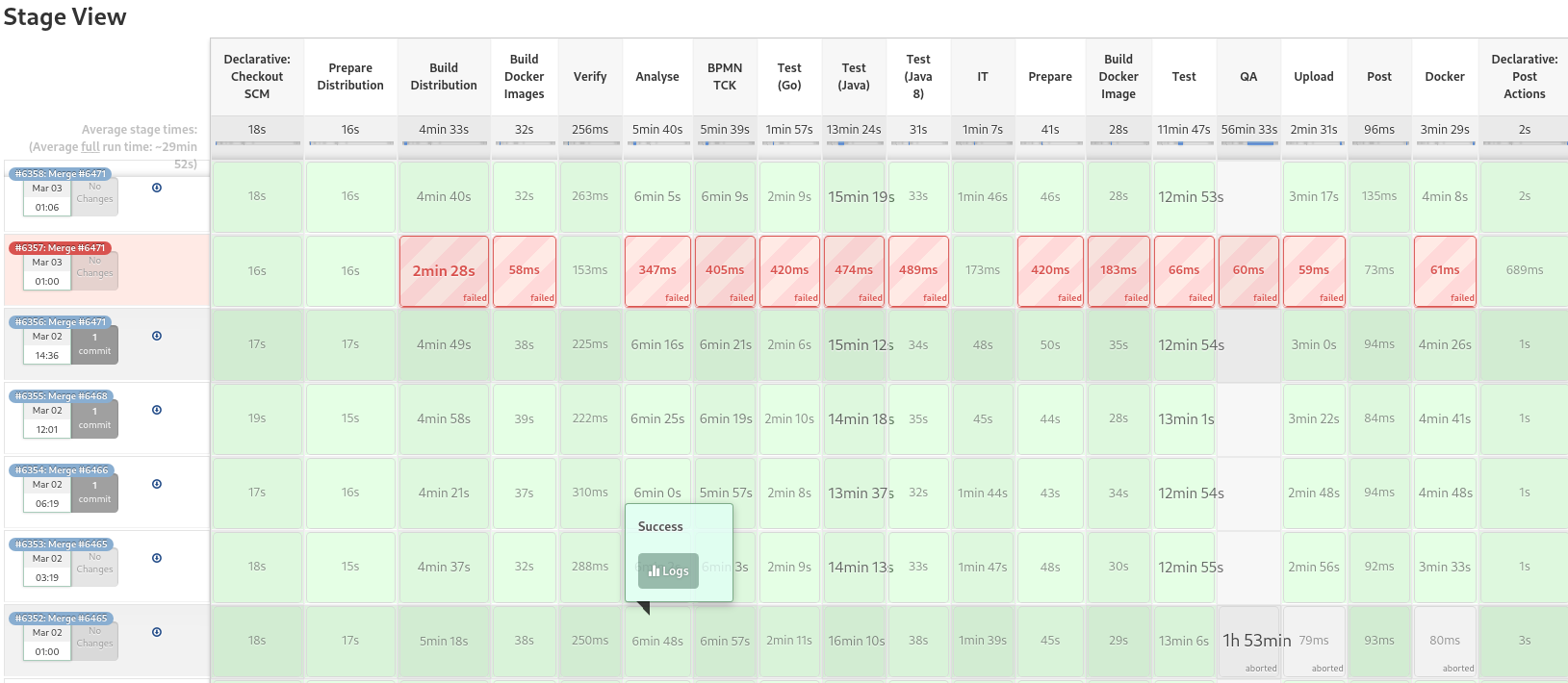This screenshot has height=683, width=1568.
Task: Open artifacts download icon for build #6355
Action: [157, 410]
